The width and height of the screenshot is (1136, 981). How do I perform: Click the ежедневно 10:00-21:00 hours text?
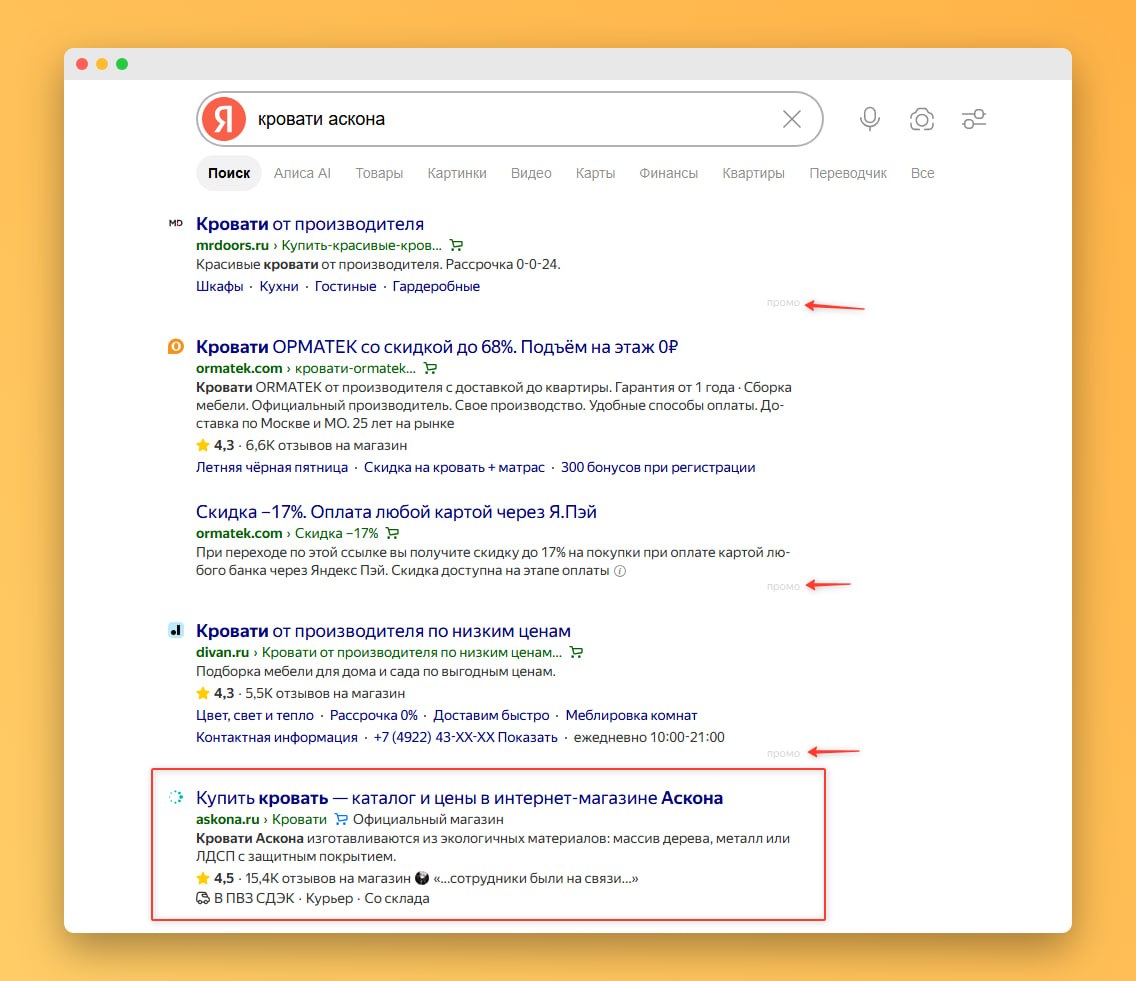click(649, 738)
